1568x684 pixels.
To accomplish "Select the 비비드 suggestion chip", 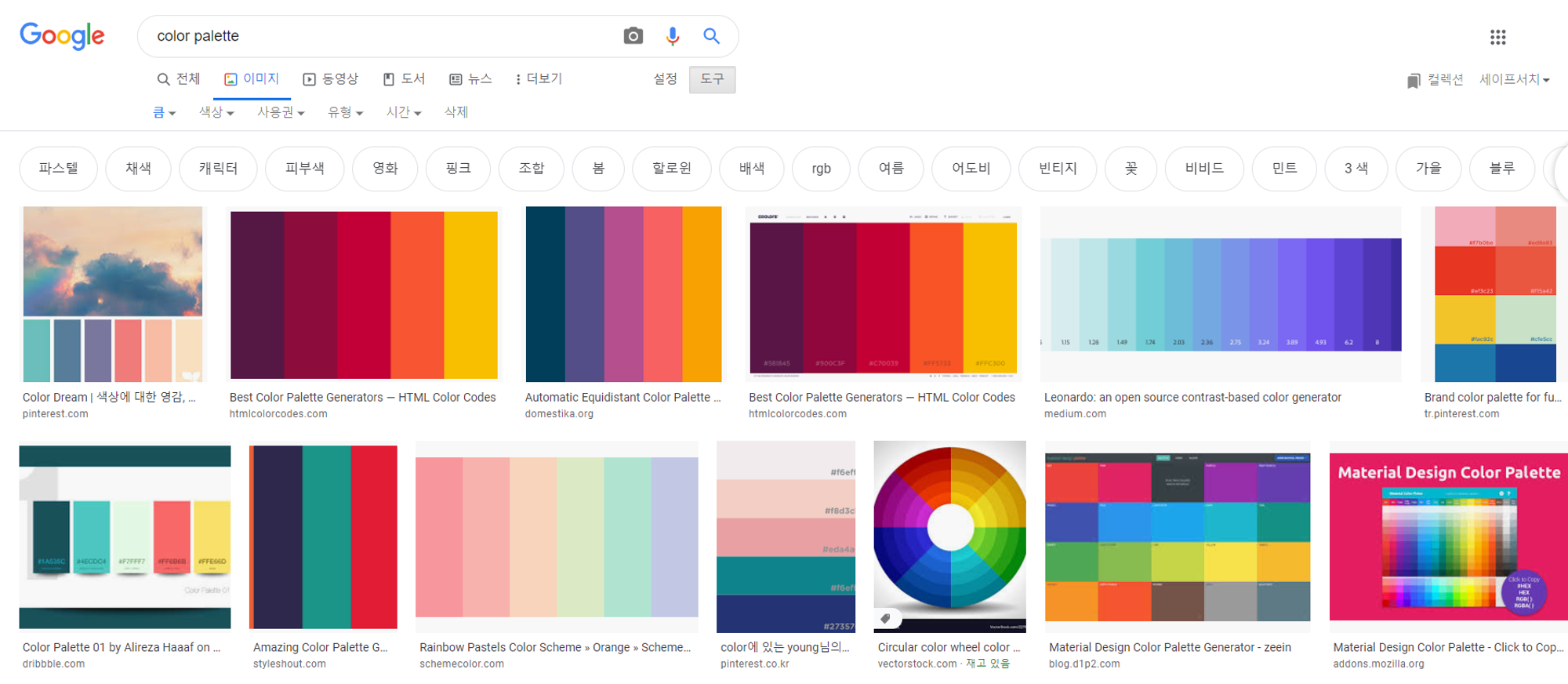I will 1204,169.
